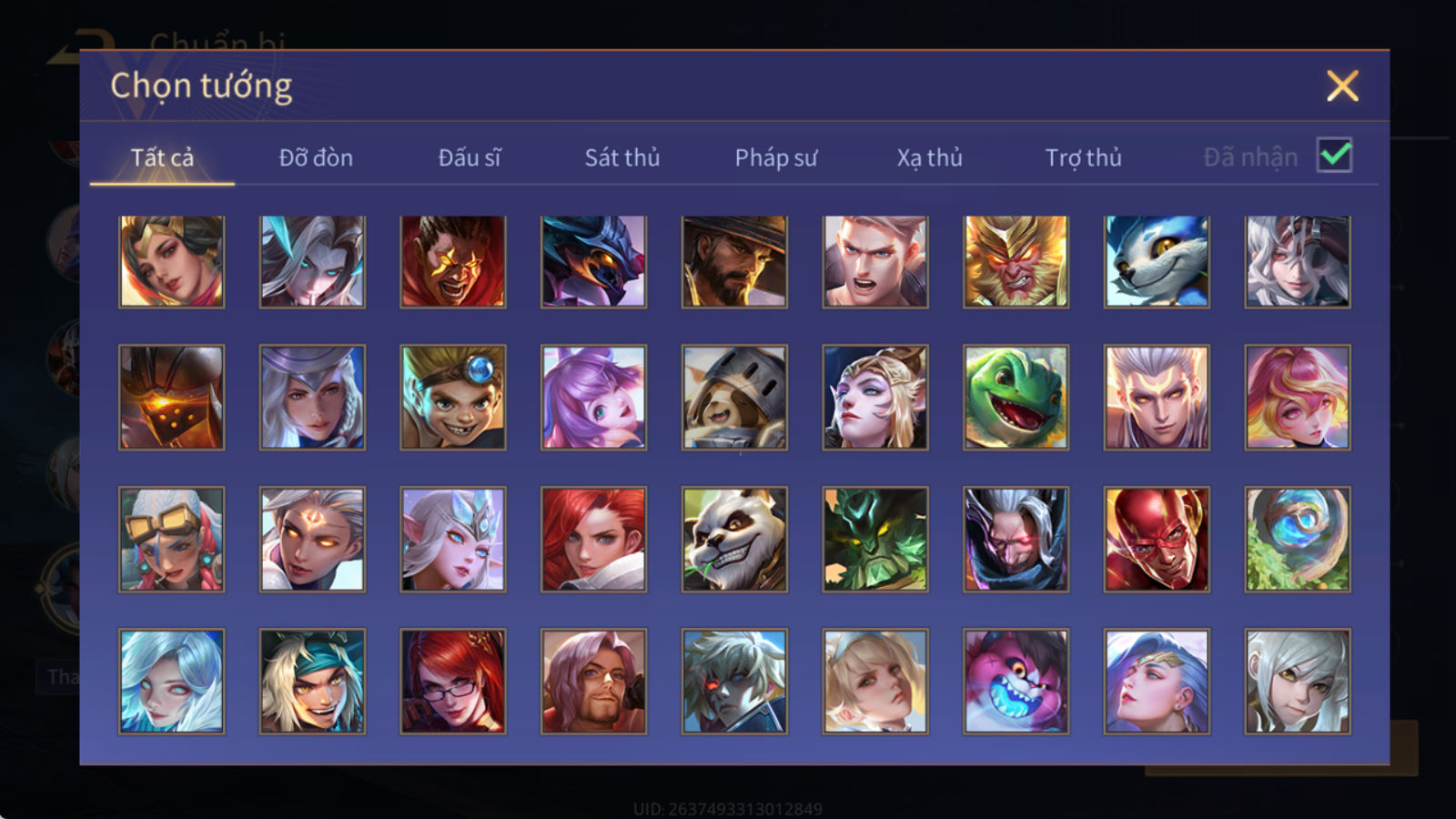Pick the sloth with helmet hero portrait

tap(734, 398)
